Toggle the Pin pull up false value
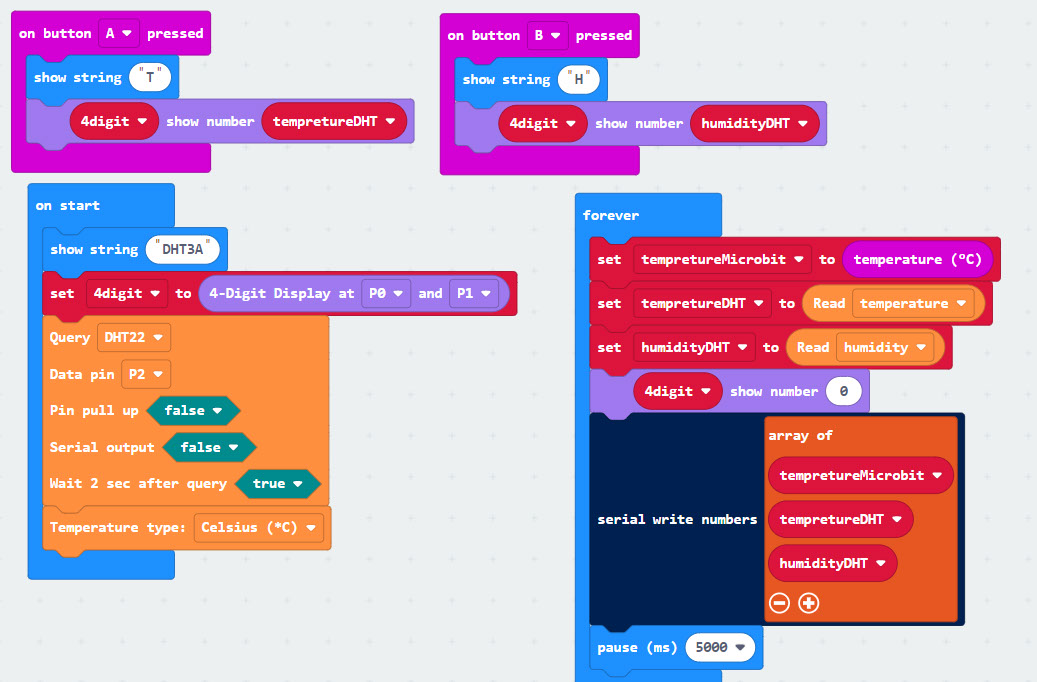Screen dimensions: 1037x682 (x=193, y=411)
